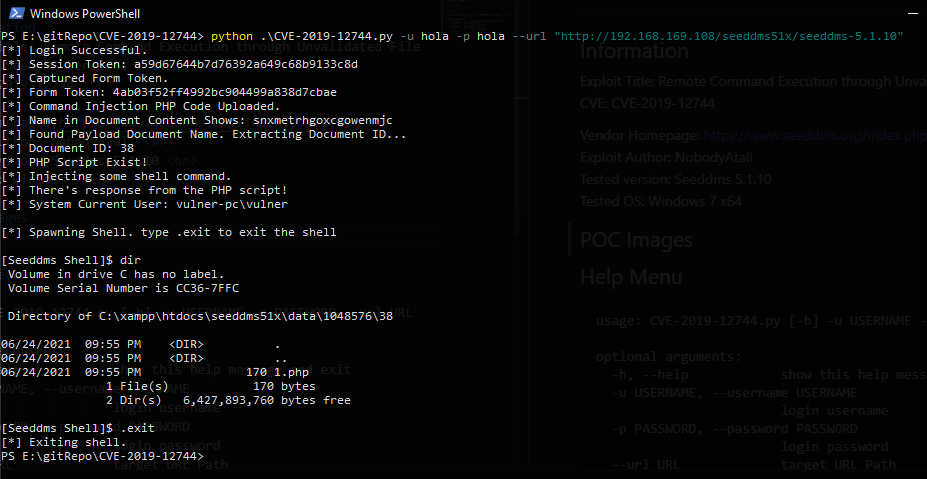Screen dimensions: 927x479
Task: Click 'Information' heading in background window
Action: [x=634, y=51]
